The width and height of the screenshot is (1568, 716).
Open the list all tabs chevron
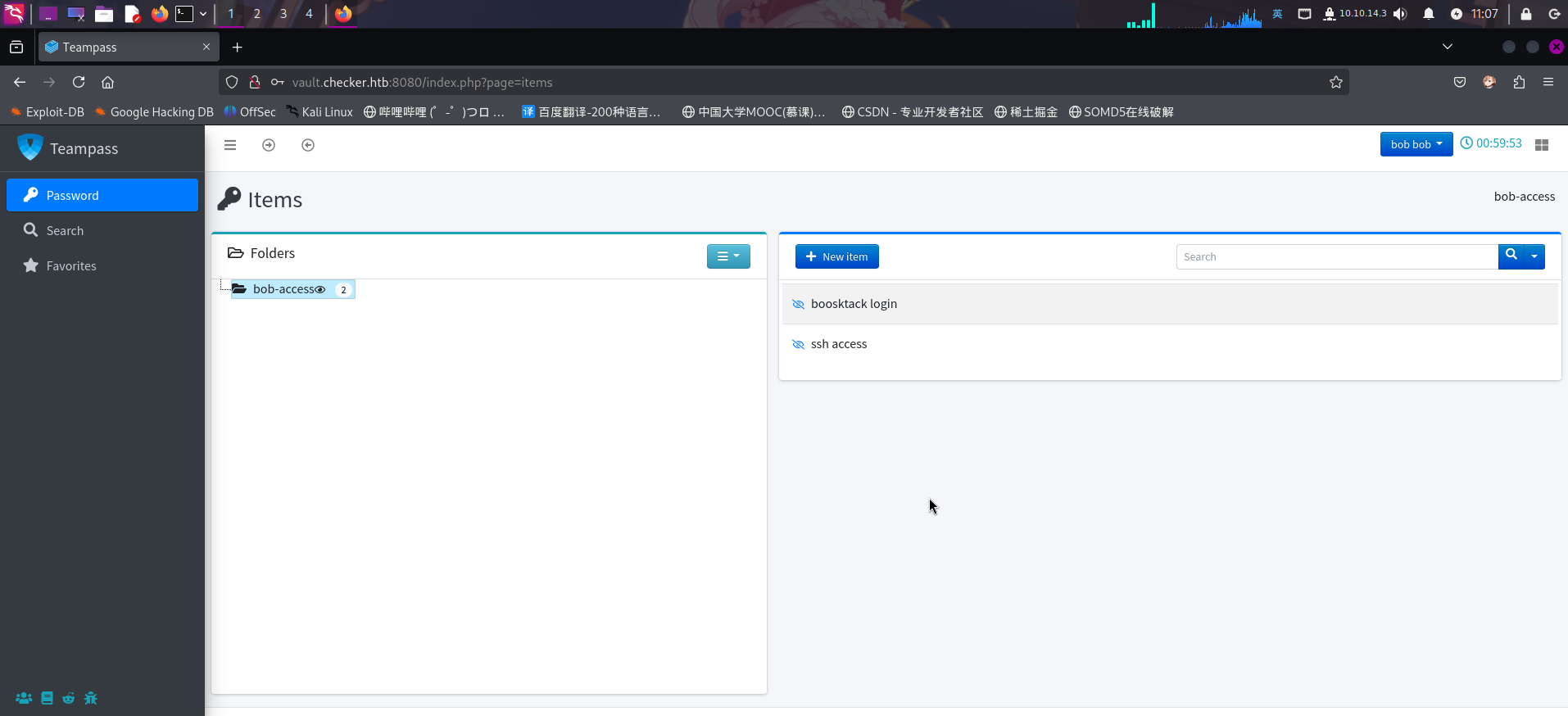1448,47
